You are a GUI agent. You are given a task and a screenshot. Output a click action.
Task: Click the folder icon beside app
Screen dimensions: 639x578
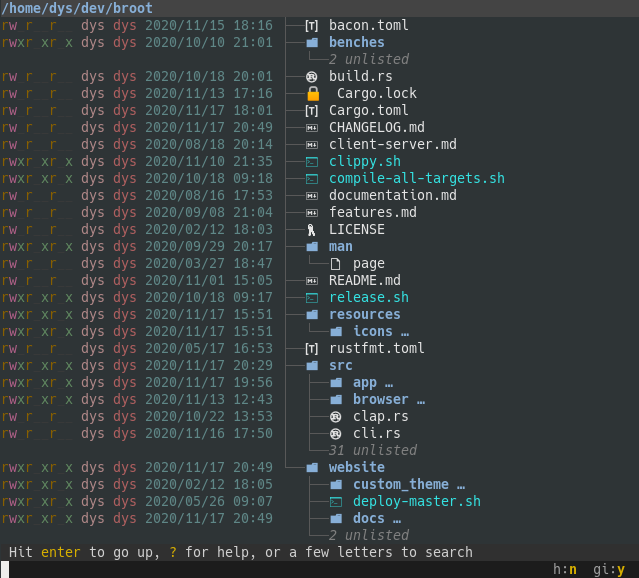336,383
